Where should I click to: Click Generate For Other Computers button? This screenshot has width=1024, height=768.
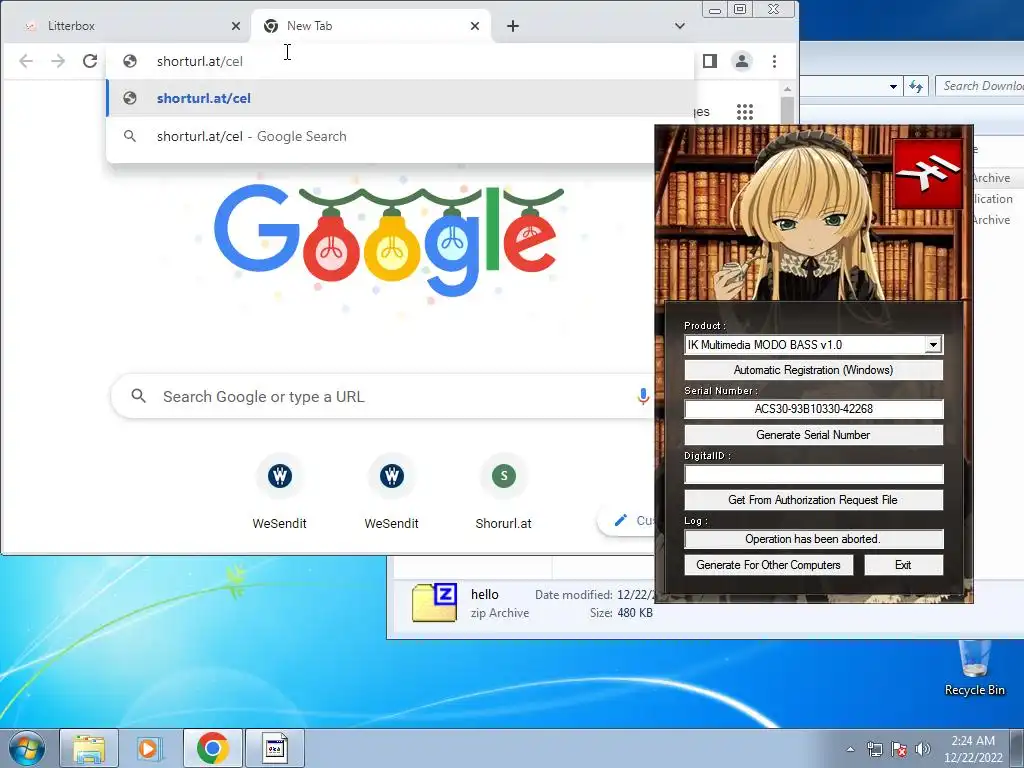[768, 565]
